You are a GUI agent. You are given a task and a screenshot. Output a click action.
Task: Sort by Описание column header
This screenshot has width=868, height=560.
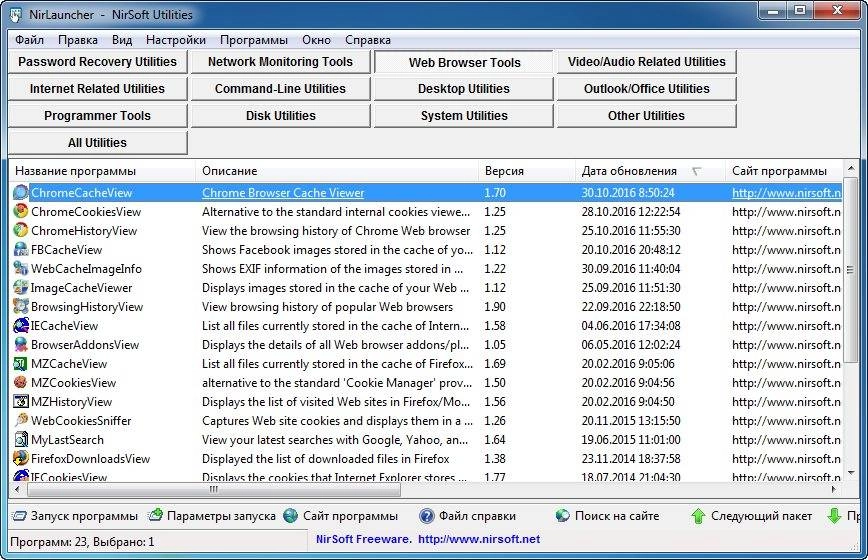click(337, 171)
